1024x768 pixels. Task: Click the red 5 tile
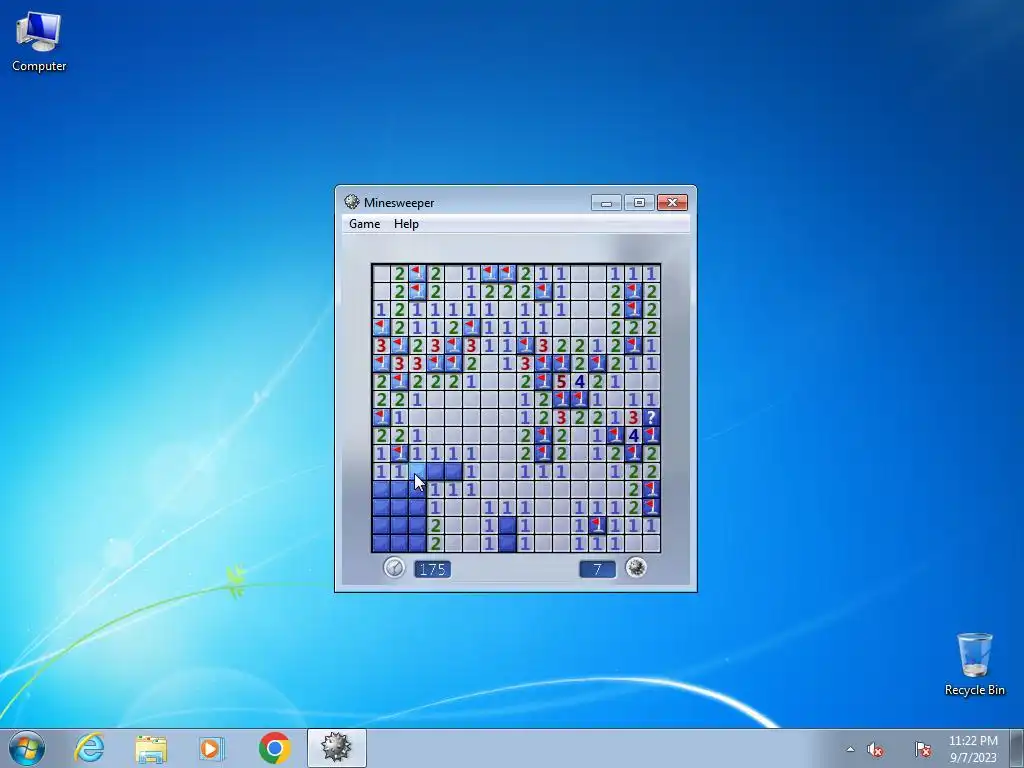(x=561, y=381)
